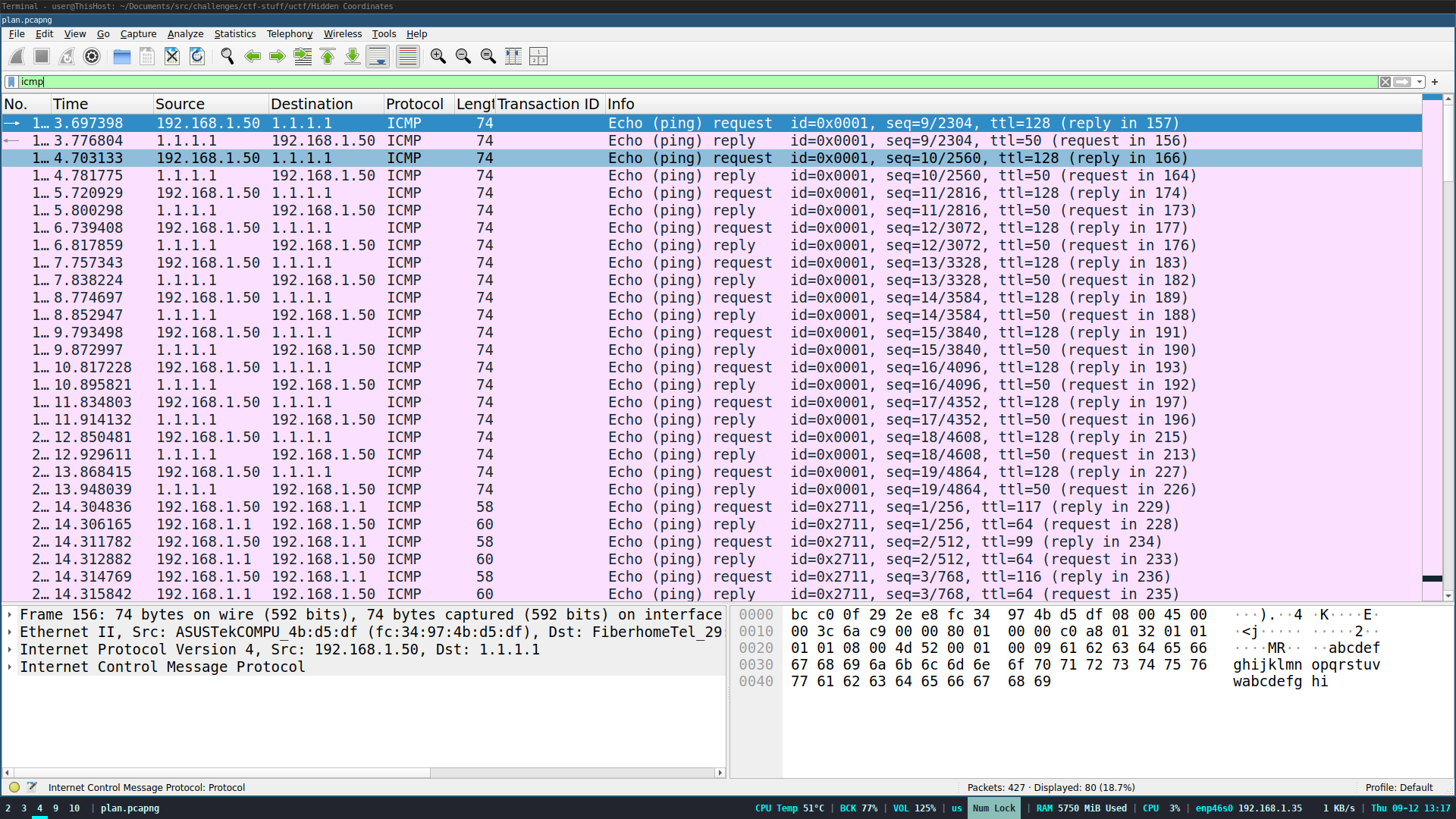Clear the display filter

[1385, 82]
